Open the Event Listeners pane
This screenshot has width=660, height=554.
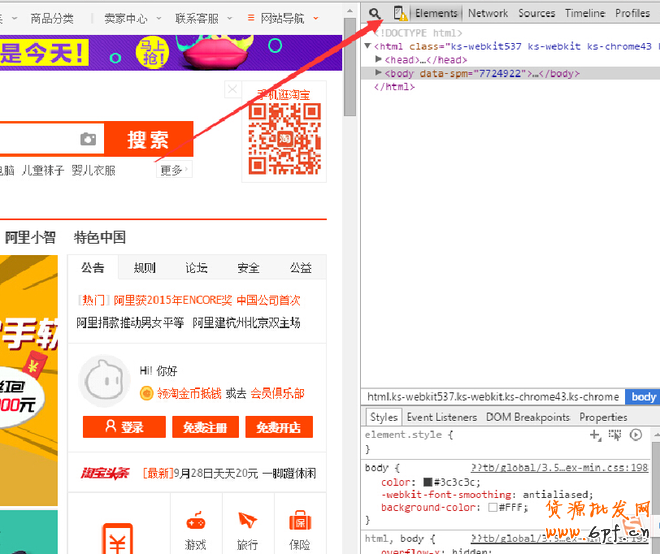[442, 417]
